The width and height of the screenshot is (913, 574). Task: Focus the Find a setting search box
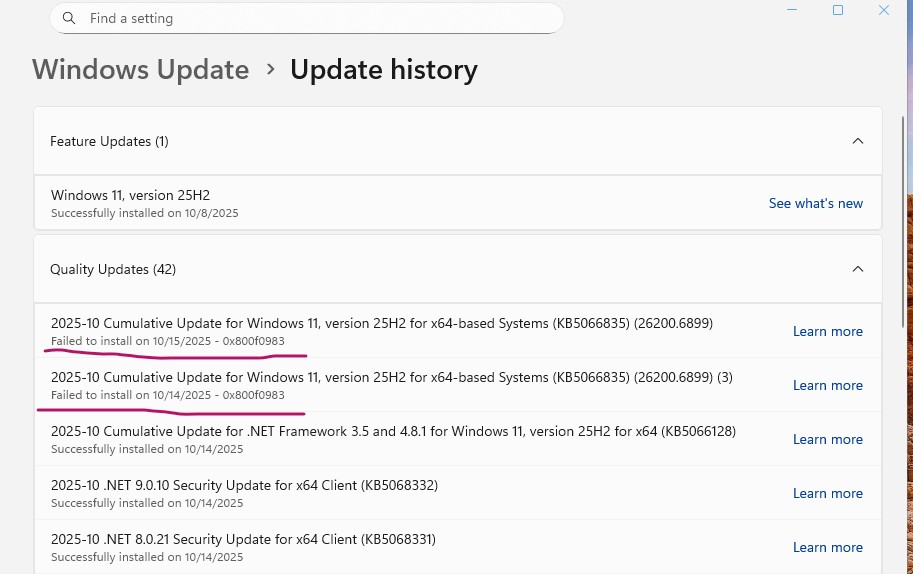pyautogui.click(x=307, y=18)
